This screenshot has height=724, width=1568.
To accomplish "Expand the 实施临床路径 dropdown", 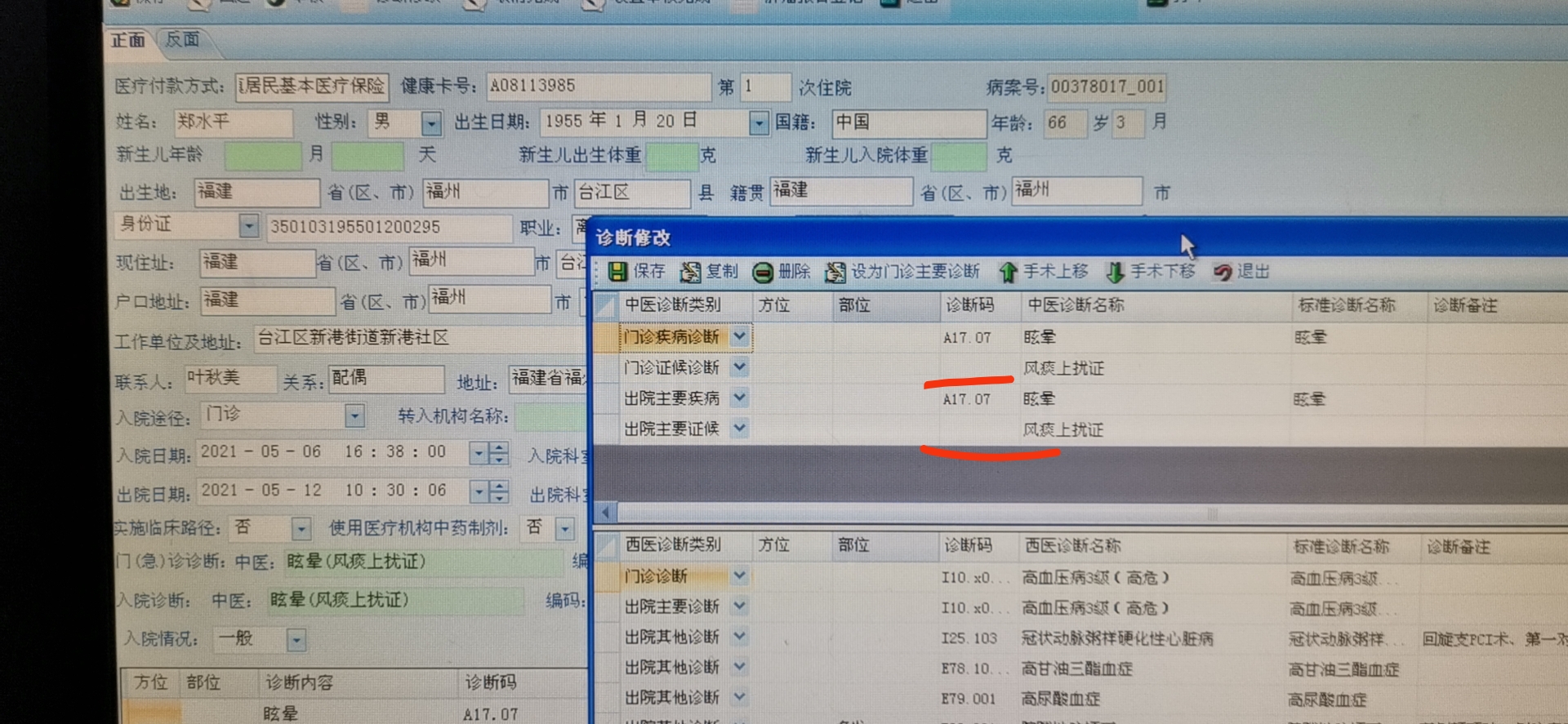I will click(301, 529).
